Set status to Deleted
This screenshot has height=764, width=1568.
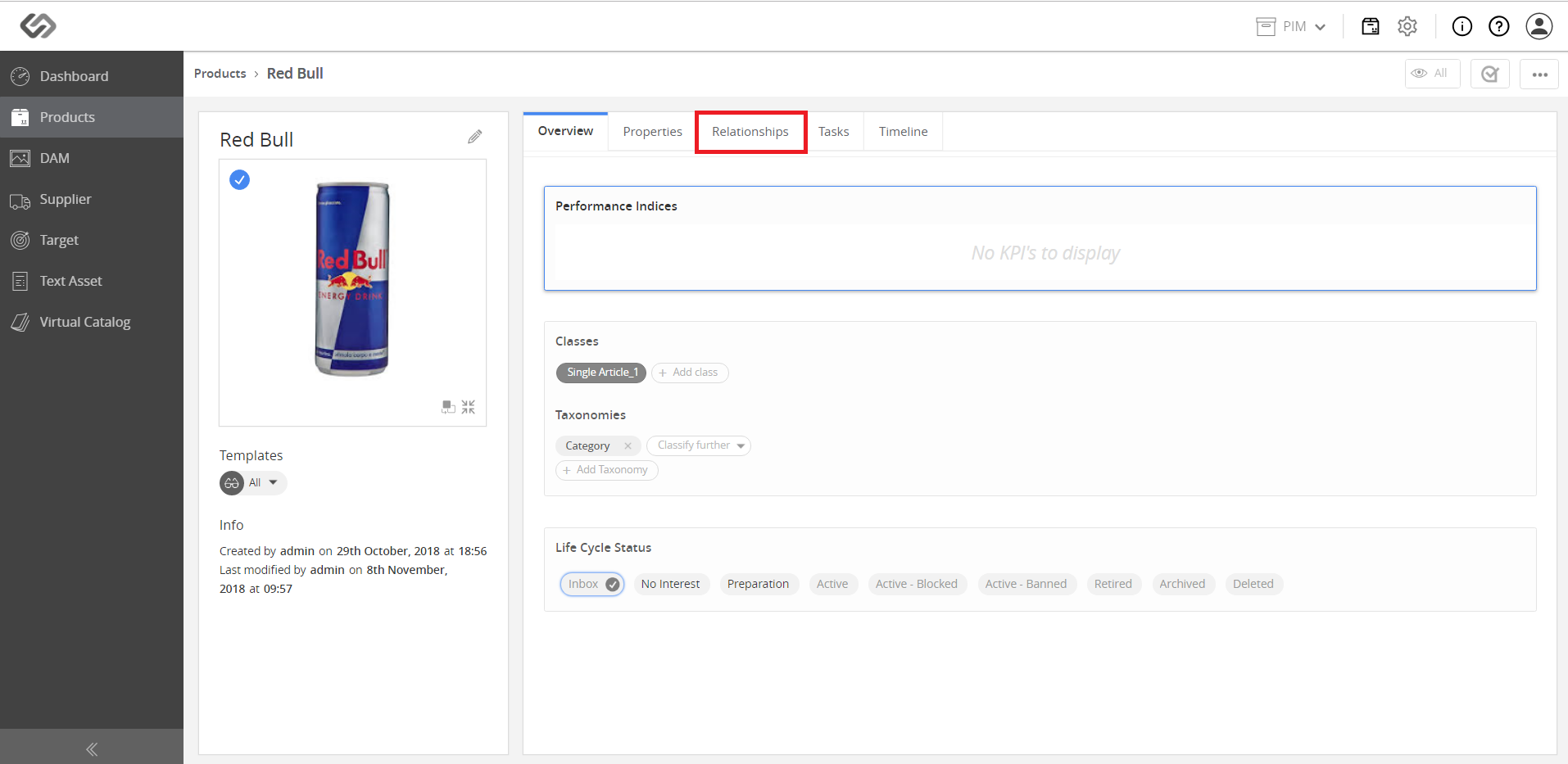click(x=1253, y=584)
